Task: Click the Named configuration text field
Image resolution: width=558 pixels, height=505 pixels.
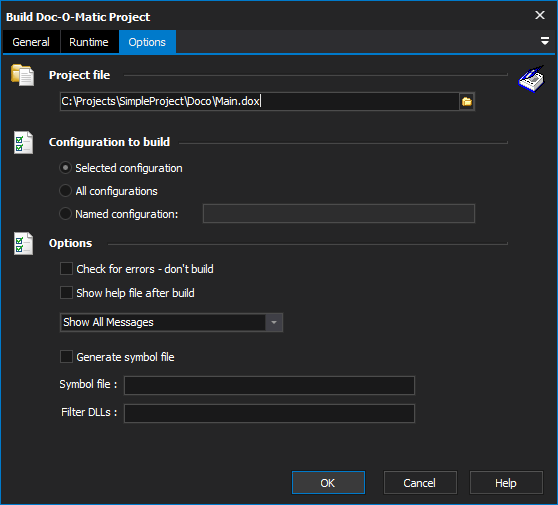Action: point(339,214)
